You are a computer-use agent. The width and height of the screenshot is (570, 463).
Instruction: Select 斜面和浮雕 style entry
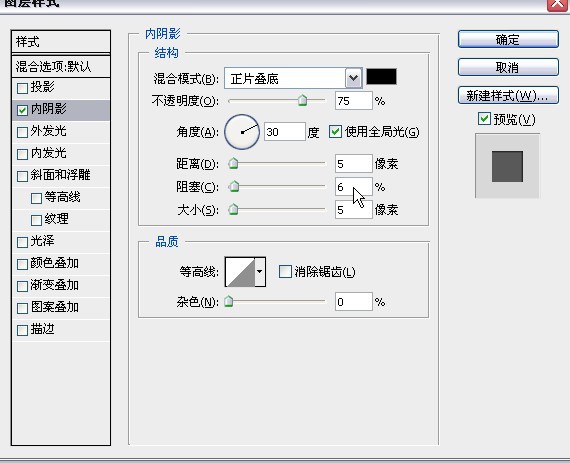pyautogui.click(x=61, y=176)
